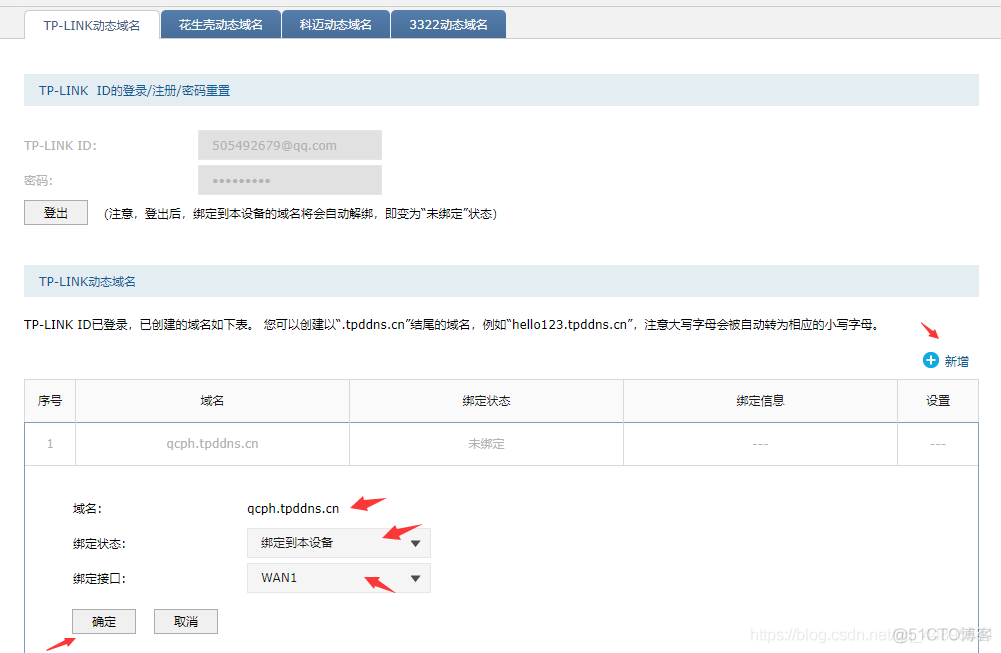Click the 登出 button
This screenshot has width=1001, height=653.
point(55,212)
